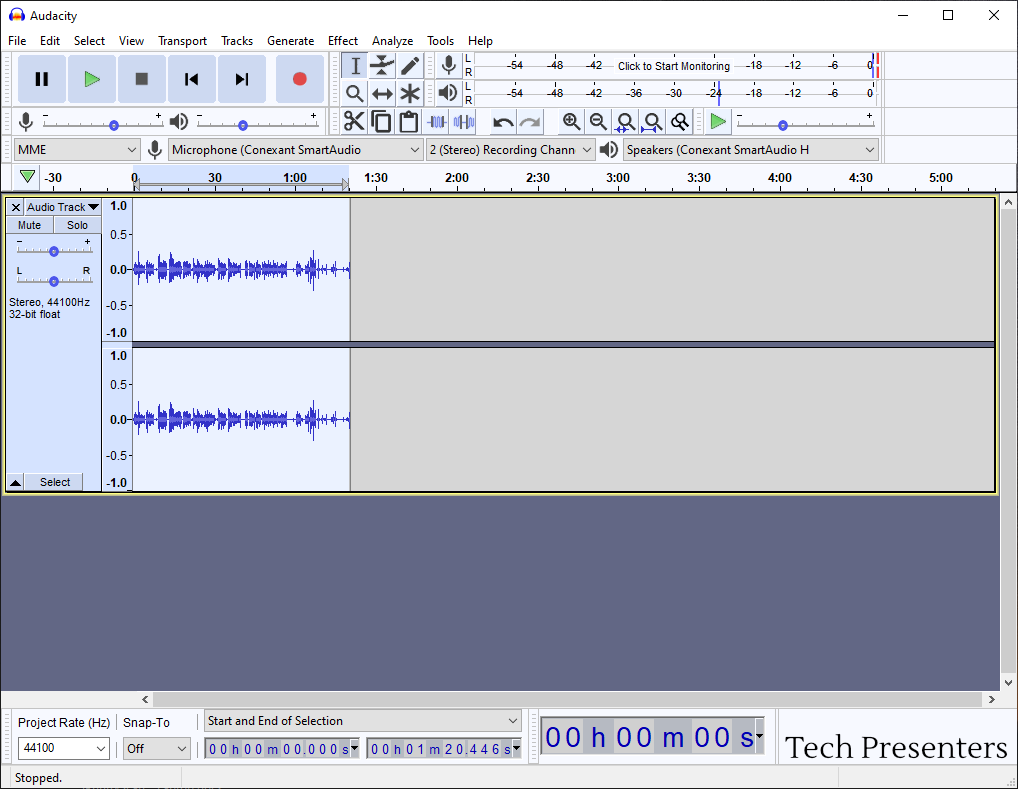Zoom out of the waveform
This screenshot has width=1018, height=789.
(x=598, y=121)
